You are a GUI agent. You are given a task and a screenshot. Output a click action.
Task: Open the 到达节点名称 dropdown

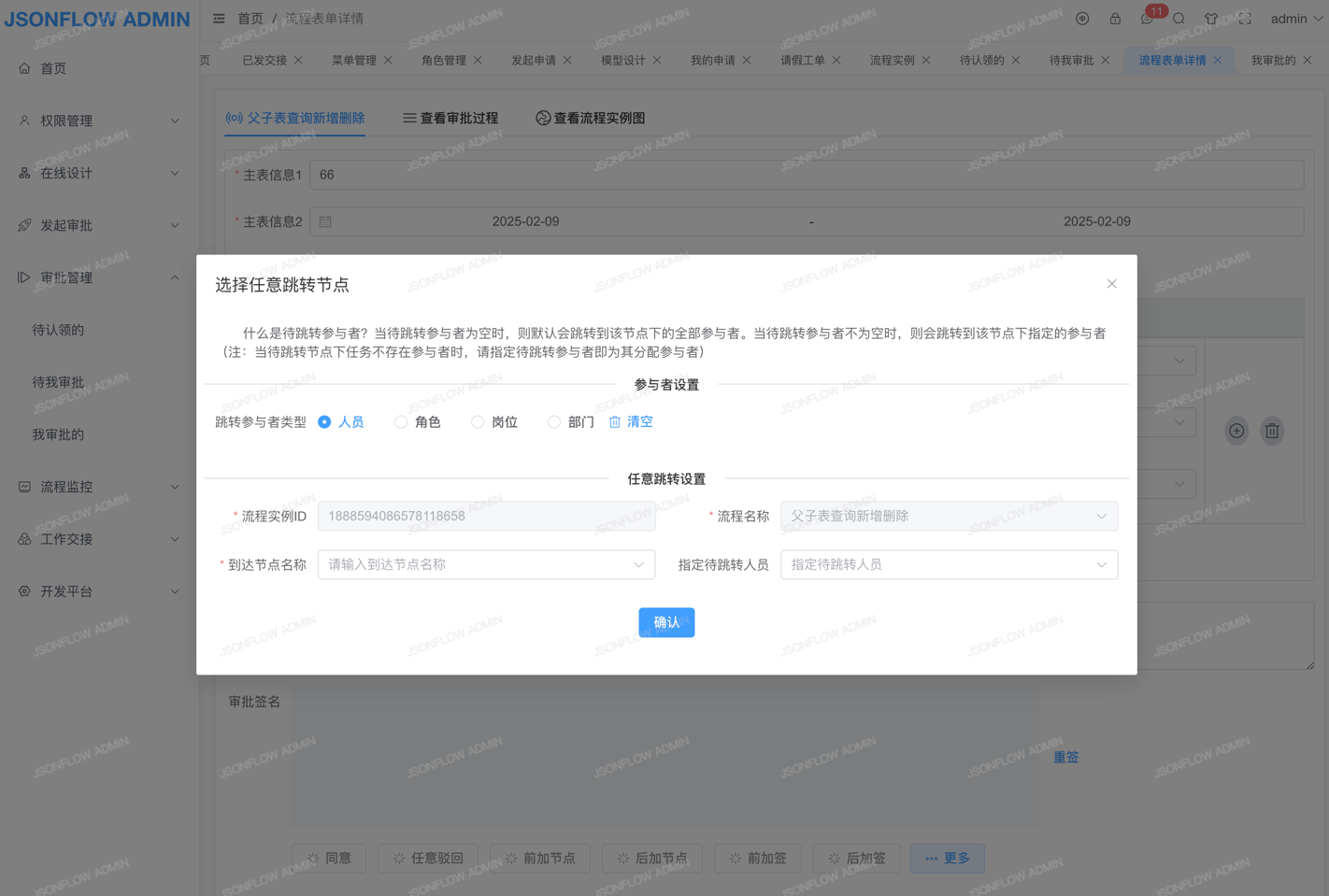486,564
